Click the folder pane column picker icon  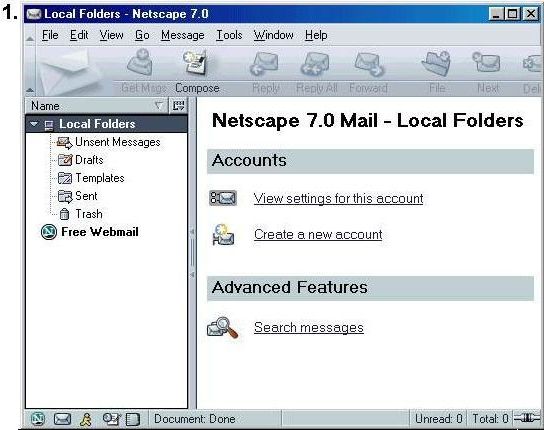178,106
